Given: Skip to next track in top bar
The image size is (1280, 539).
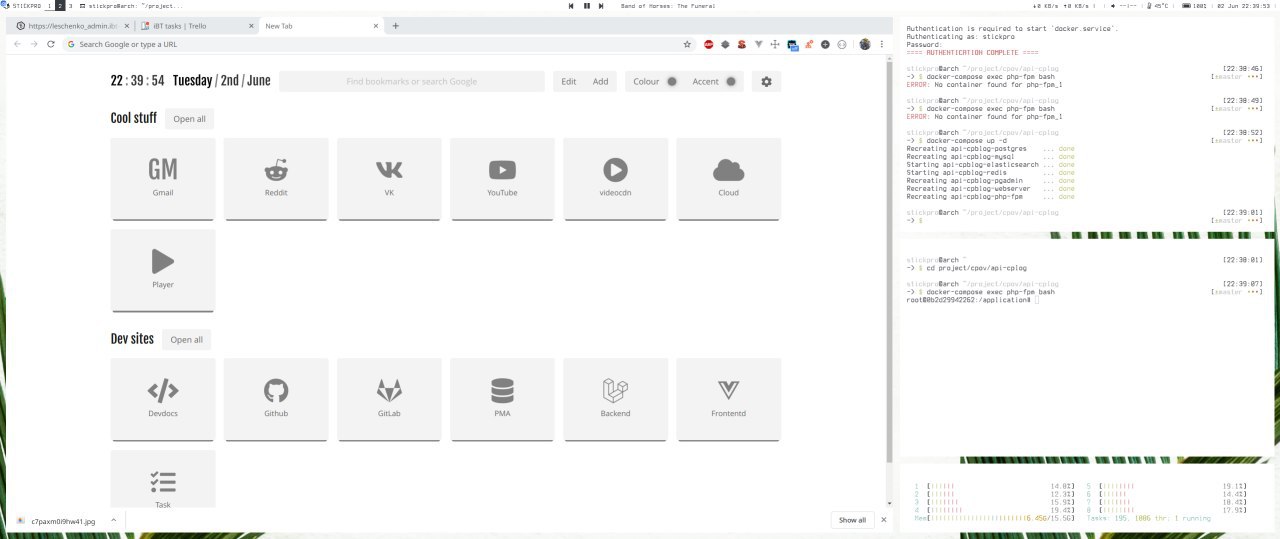Looking at the screenshot, I should click(601, 6).
